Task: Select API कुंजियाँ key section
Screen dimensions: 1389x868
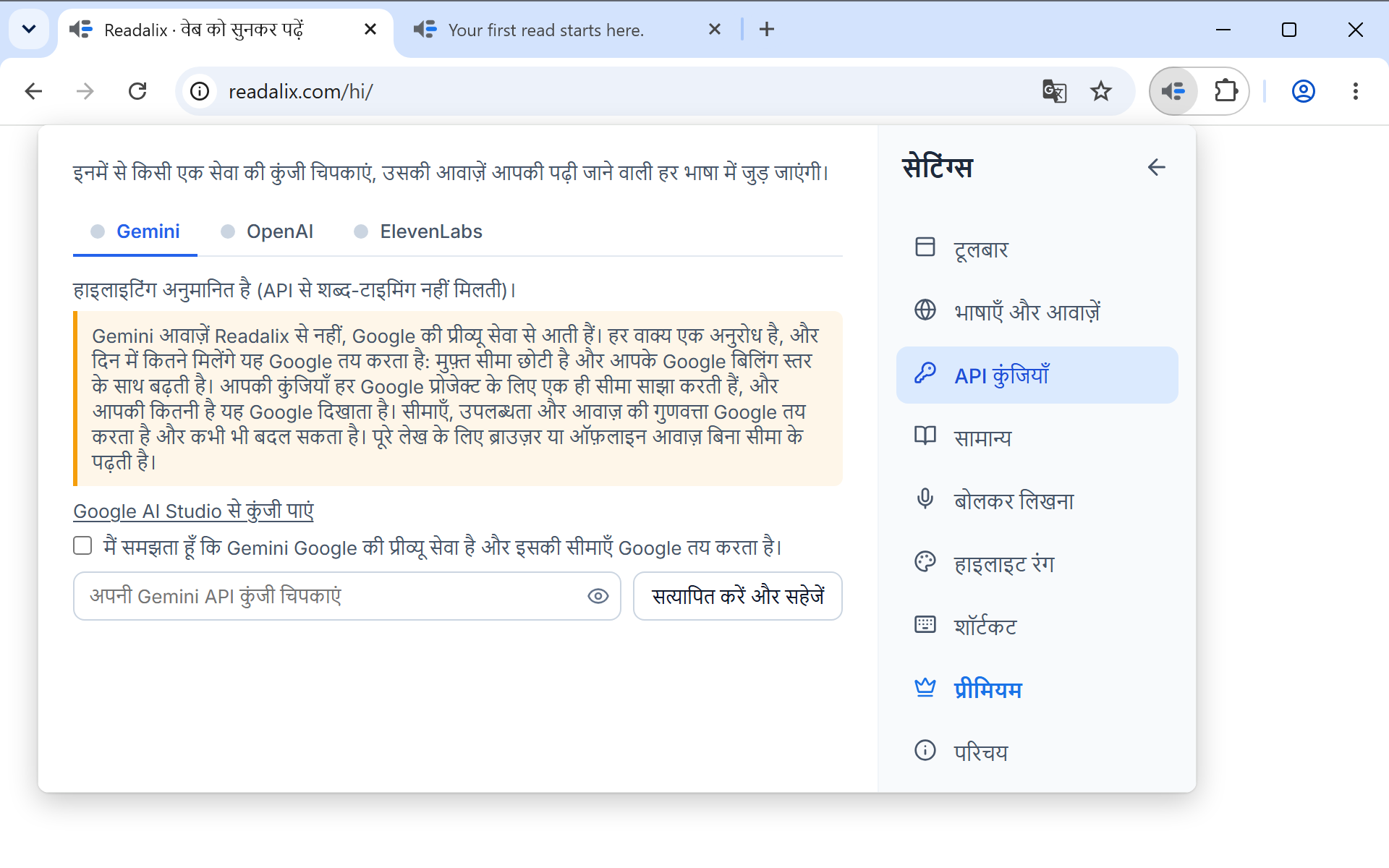Action: pyautogui.click(x=1037, y=375)
